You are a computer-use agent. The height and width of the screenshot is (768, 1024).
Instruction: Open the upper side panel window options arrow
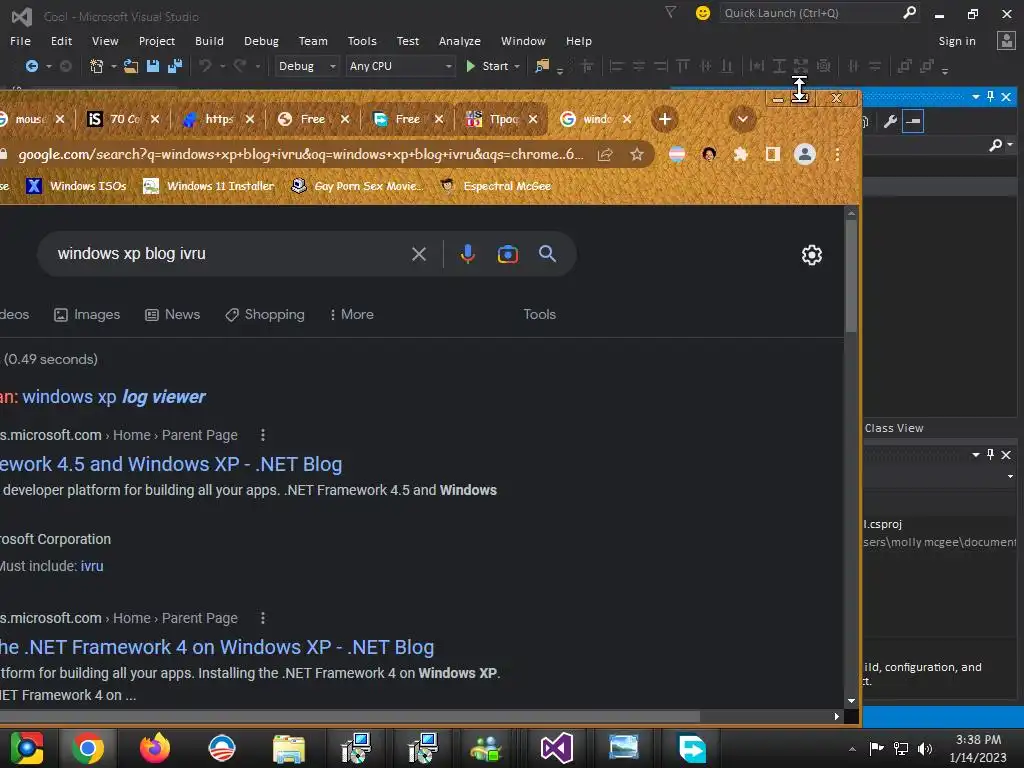point(976,97)
